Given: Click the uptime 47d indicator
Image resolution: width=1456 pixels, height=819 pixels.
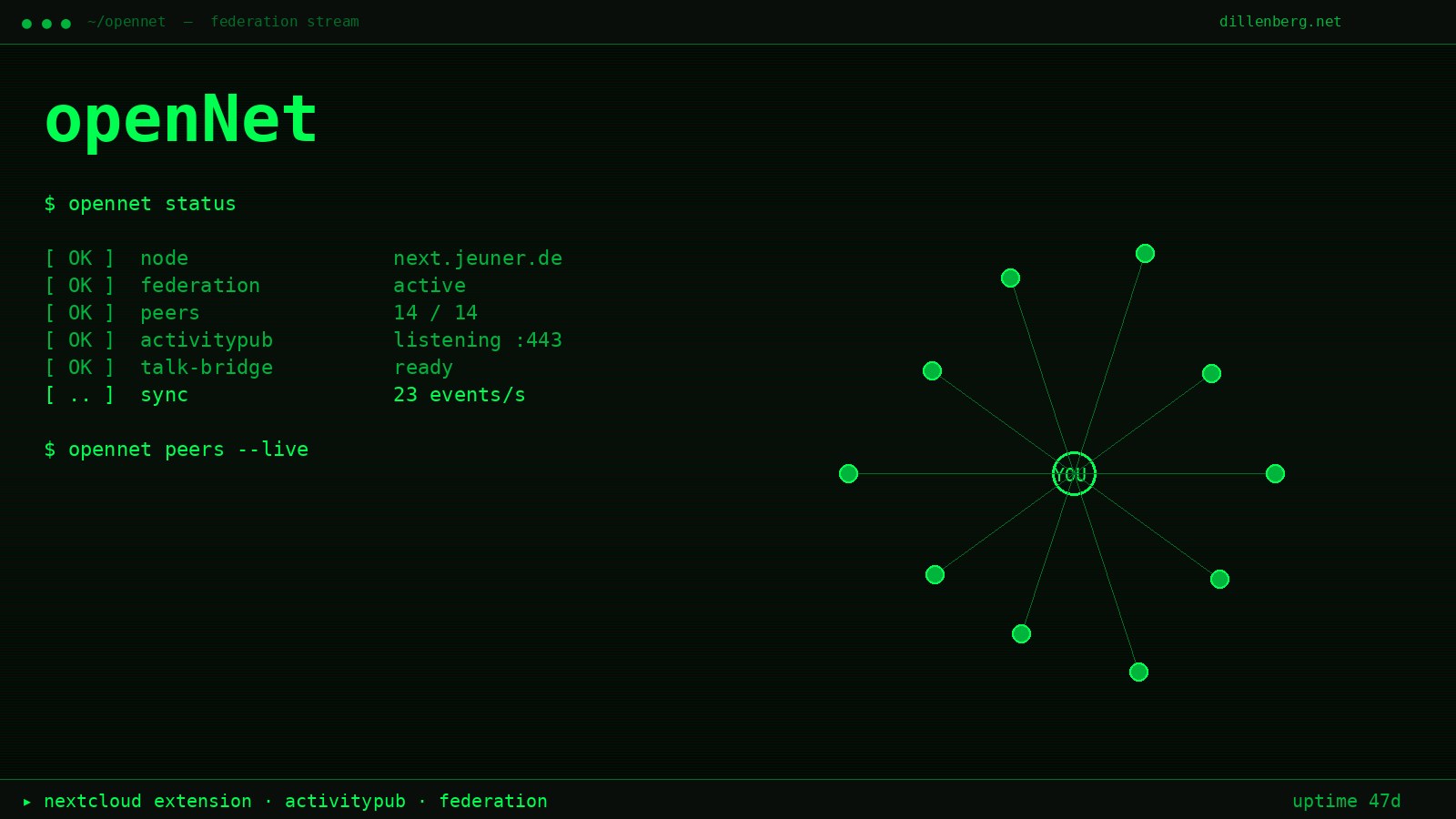Looking at the screenshot, I should (1346, 802).
